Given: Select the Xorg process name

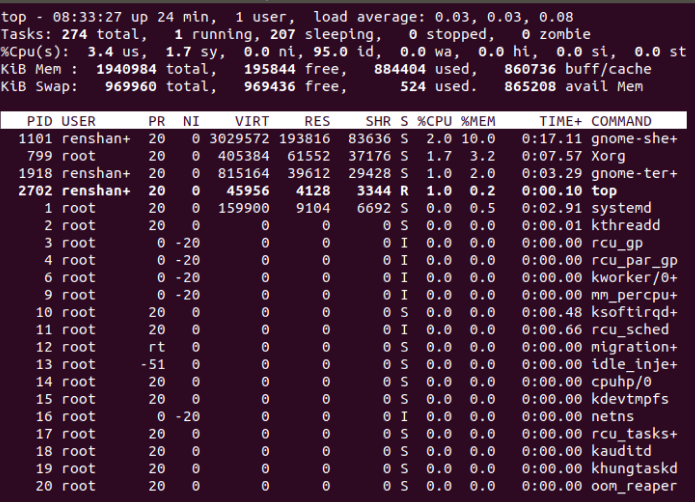Looking at the screenshot, I should (x=608, y=156).
